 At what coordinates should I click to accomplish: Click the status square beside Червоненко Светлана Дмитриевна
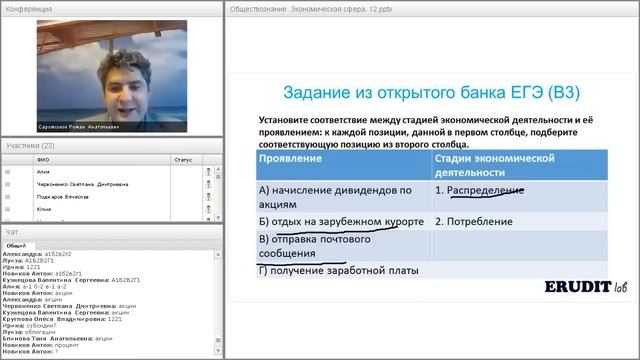7,184
